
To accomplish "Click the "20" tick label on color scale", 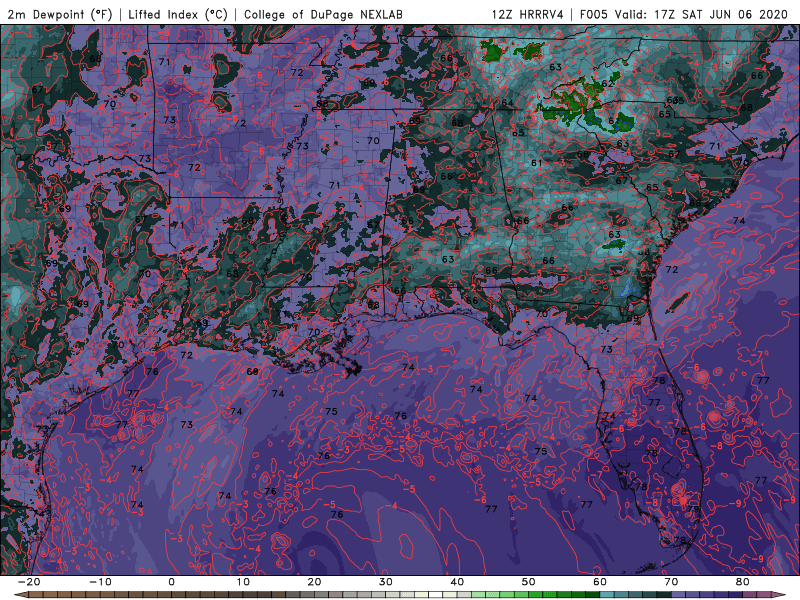I will [x=314, y=582].
